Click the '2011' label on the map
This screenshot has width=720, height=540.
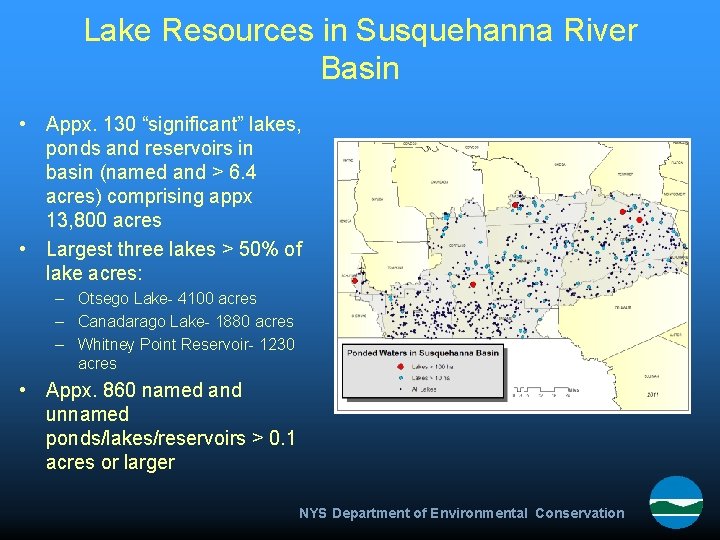tap(652, 394)
